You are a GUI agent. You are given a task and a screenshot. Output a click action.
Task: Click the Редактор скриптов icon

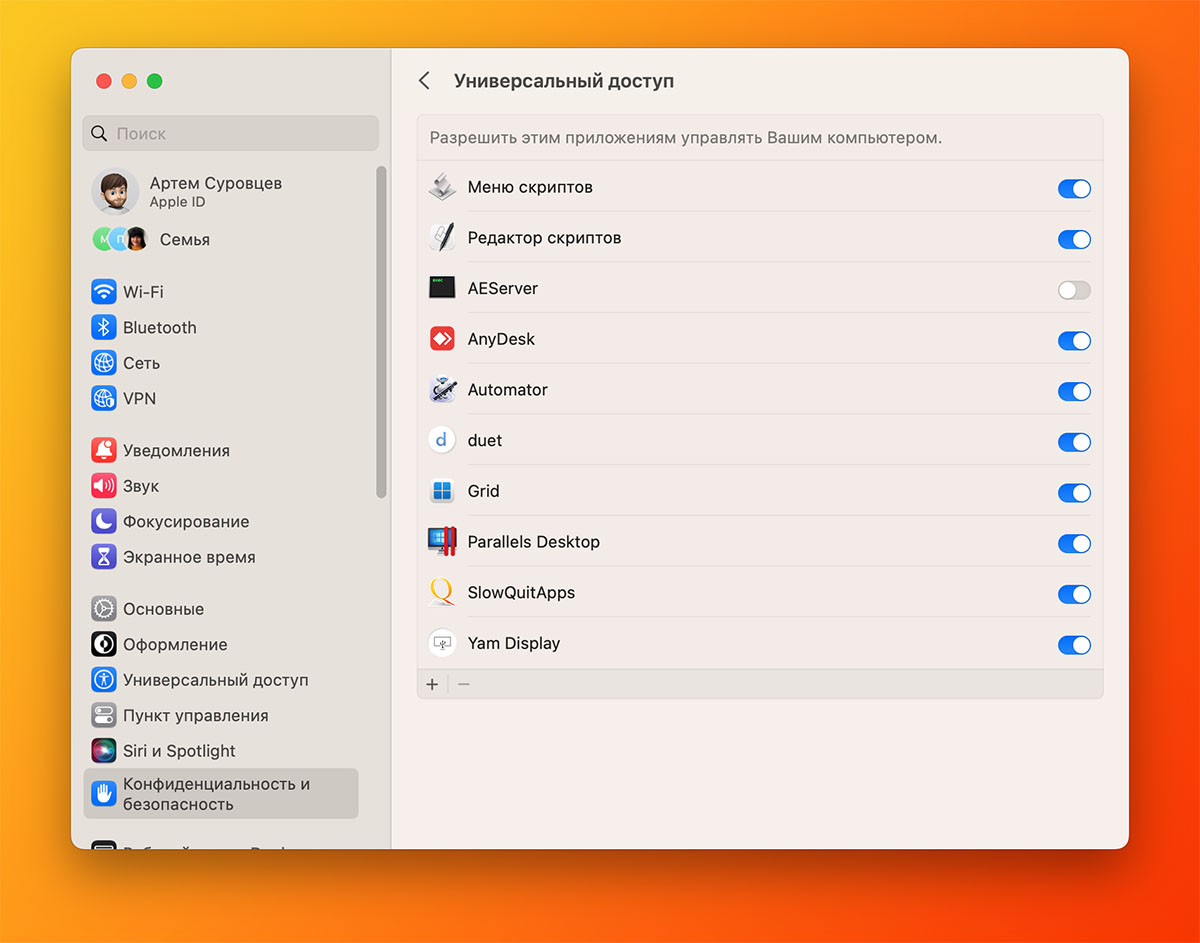click(442, 238)
